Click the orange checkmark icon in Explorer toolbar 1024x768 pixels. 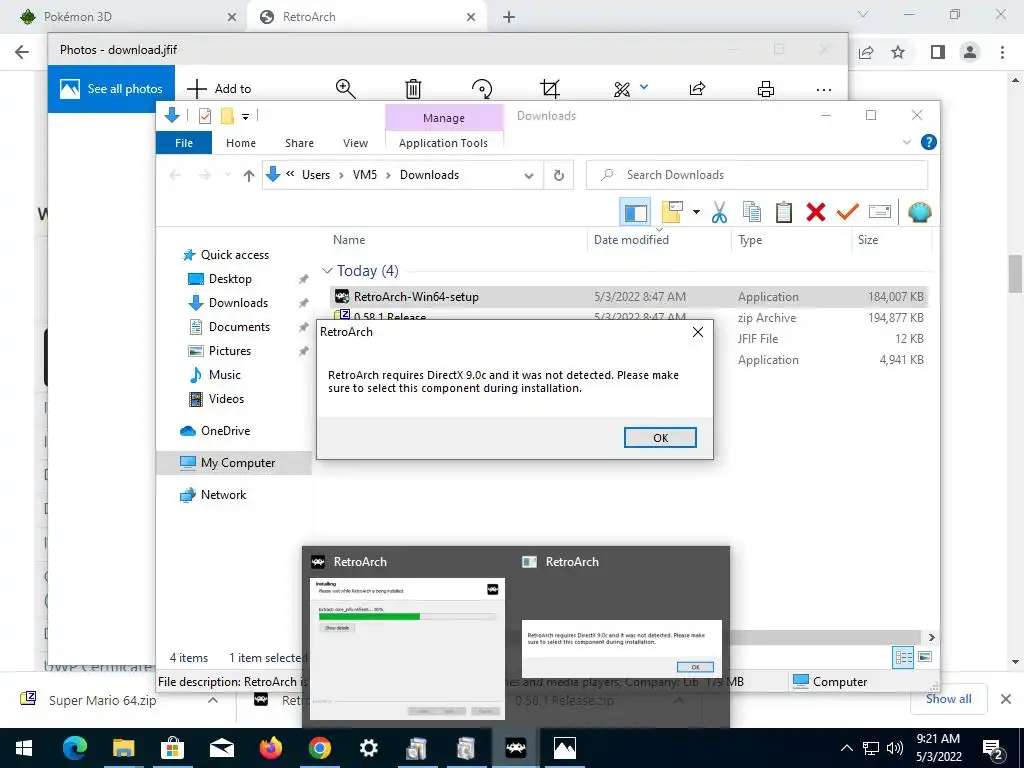tap(847, 212)
